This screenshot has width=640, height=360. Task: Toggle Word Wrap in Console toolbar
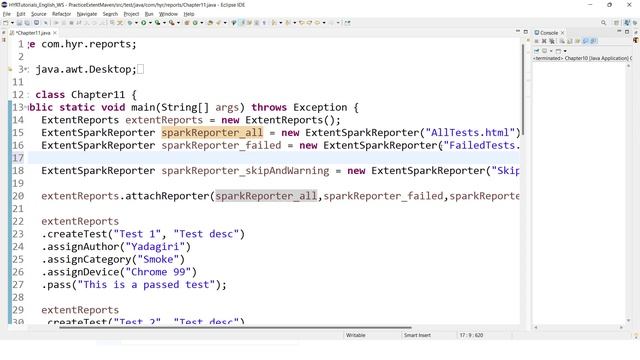click(x=578, y=41)
